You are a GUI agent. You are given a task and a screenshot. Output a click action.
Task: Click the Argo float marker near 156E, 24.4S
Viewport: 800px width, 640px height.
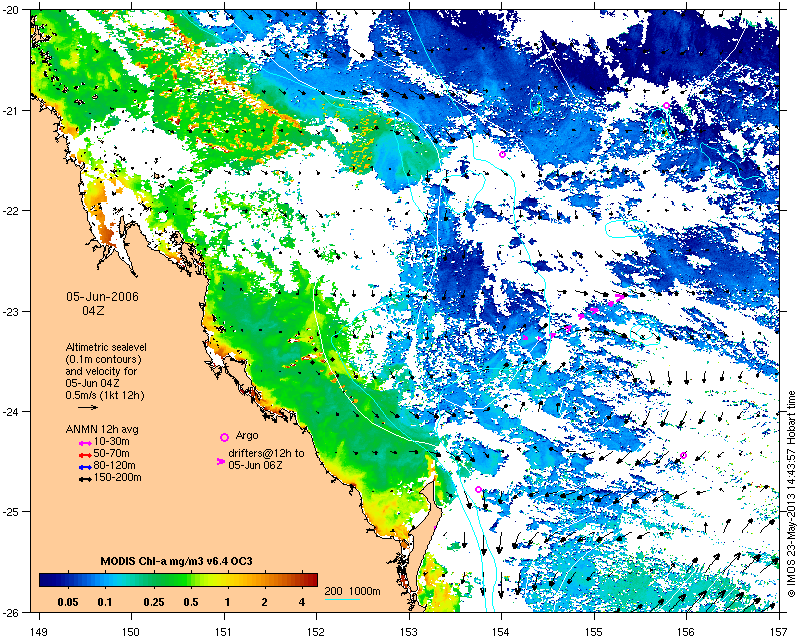tap(684, 455)
